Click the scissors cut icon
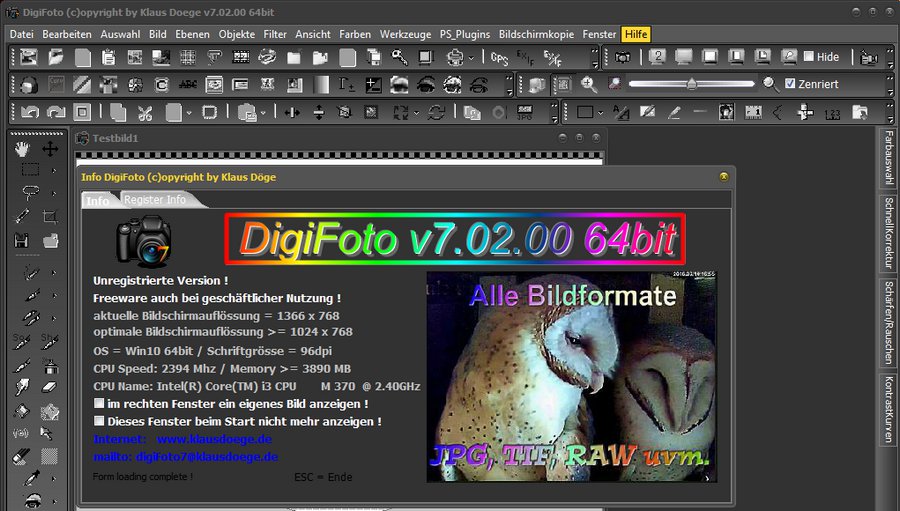 (145, 113)
